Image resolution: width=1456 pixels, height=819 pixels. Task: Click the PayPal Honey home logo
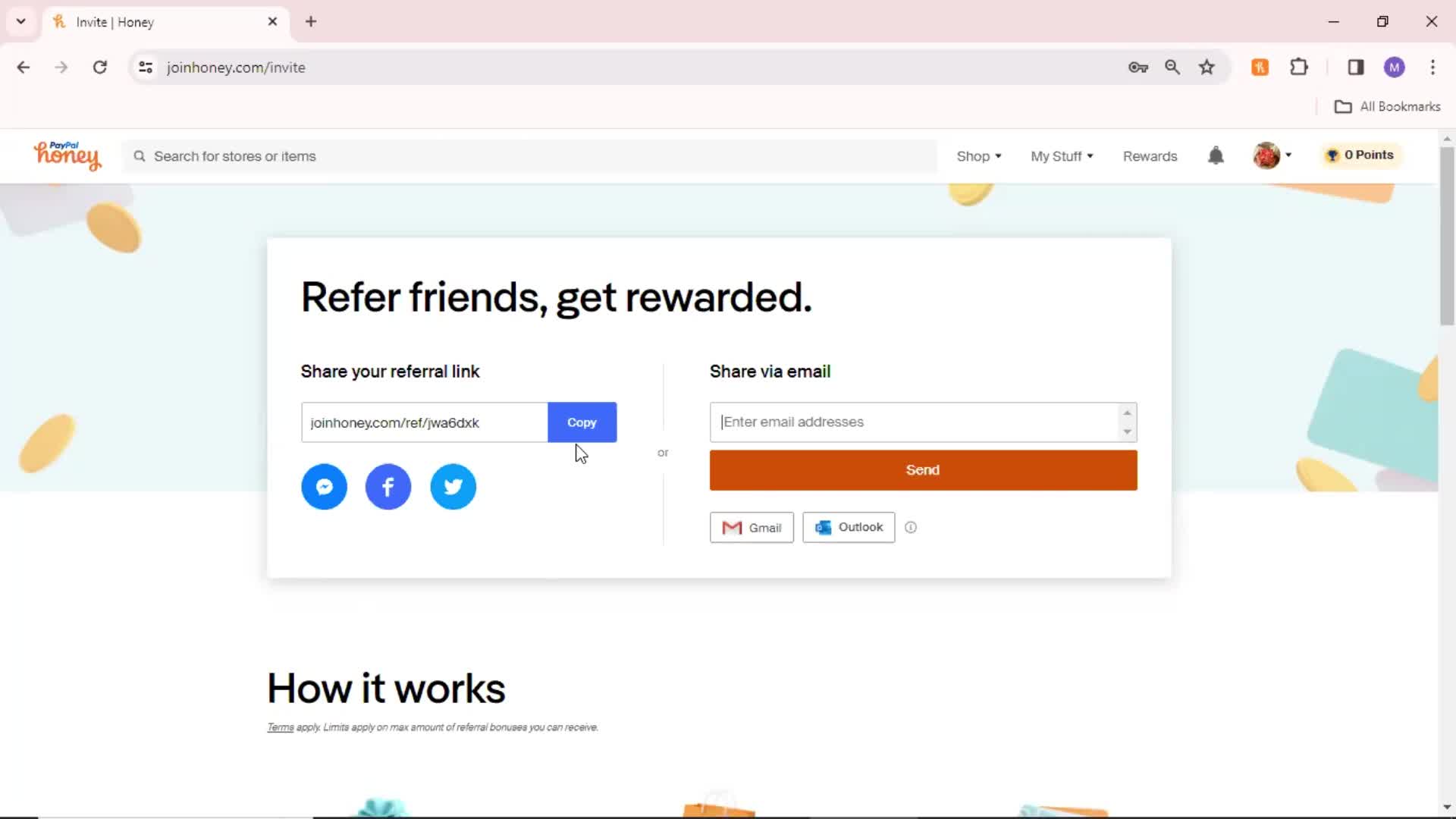[67, 155]
